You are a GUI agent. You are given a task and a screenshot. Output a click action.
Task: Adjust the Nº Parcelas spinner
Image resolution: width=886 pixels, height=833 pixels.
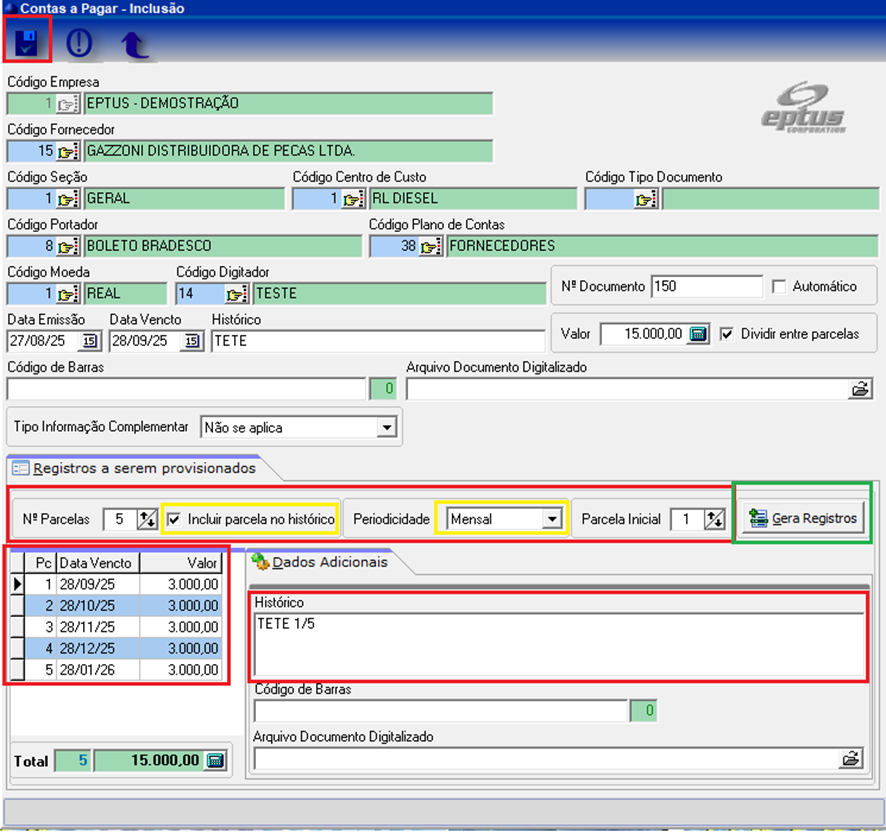[146, 519]
